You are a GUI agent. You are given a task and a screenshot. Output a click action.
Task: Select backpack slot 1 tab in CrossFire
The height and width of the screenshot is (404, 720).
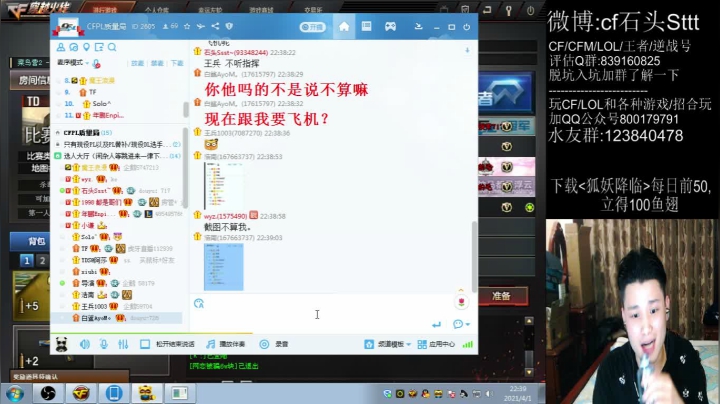click(x=27, y=261)
